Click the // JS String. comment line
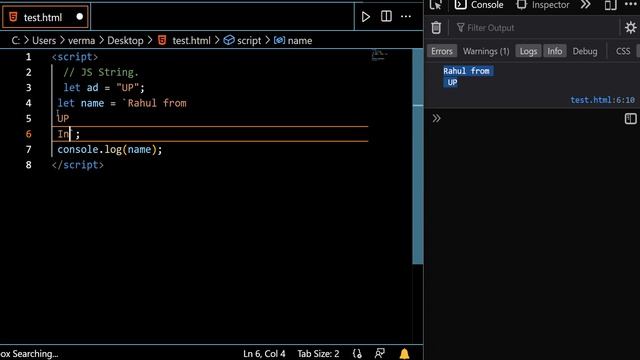 coord(101,72)
